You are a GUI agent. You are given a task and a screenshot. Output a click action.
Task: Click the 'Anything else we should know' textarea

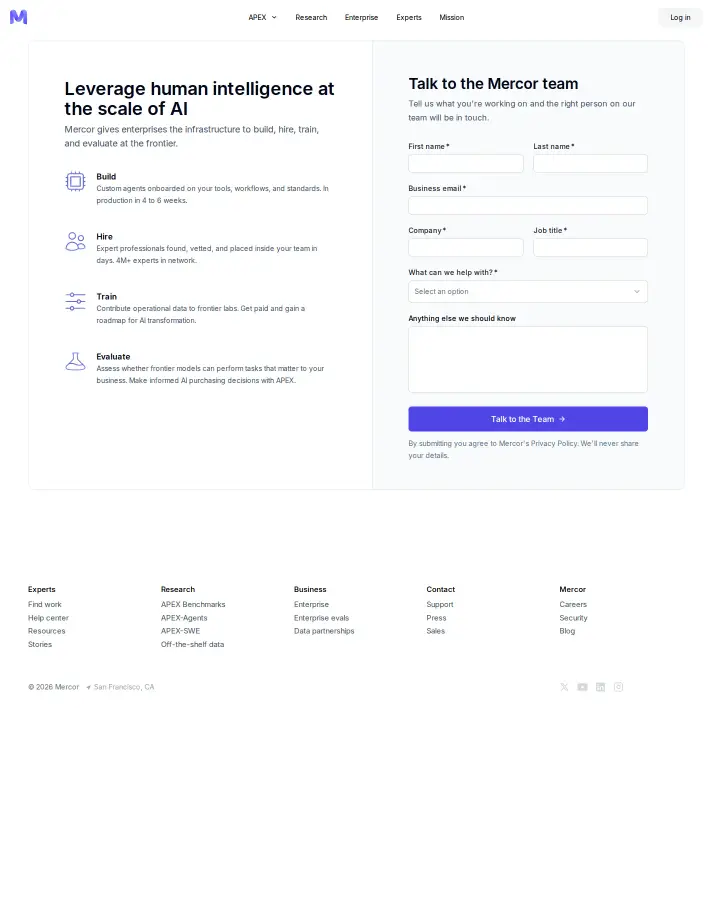pyautogui.click(x=528, y=359)
